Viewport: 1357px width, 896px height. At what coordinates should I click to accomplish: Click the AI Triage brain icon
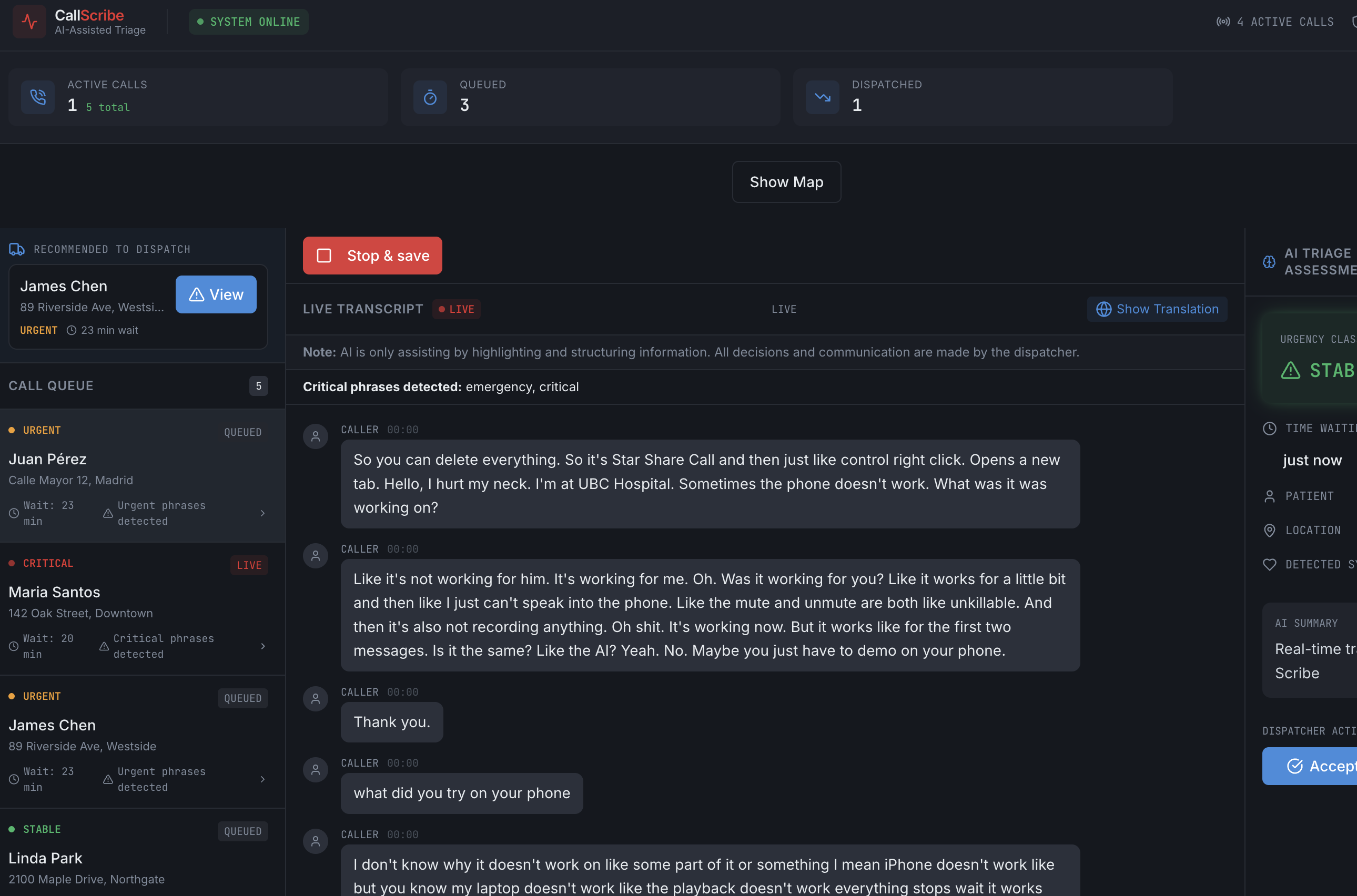point(1269,262)
